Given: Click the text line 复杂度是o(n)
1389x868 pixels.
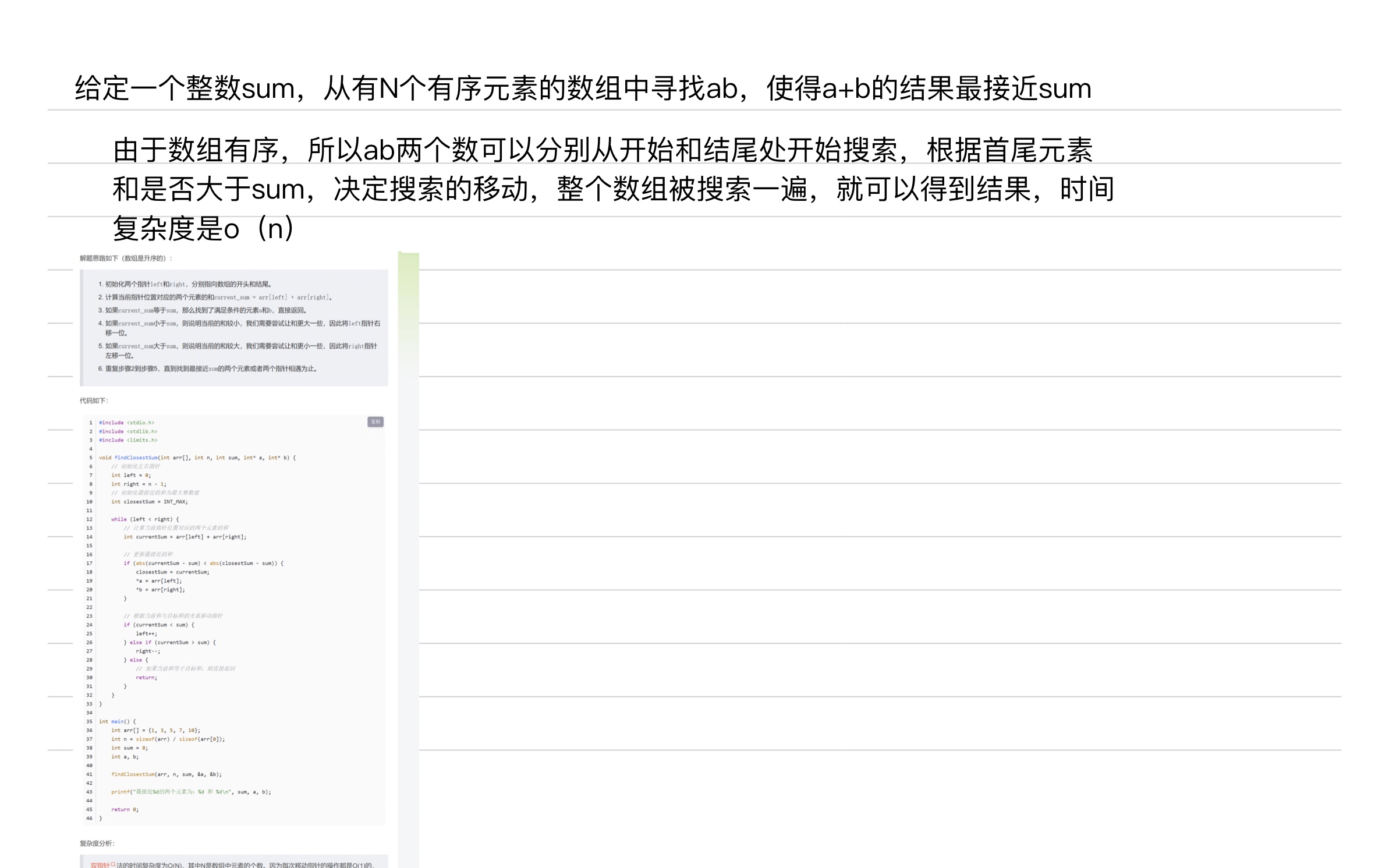Looking at the screenshot, I should [x=204, y=228].
